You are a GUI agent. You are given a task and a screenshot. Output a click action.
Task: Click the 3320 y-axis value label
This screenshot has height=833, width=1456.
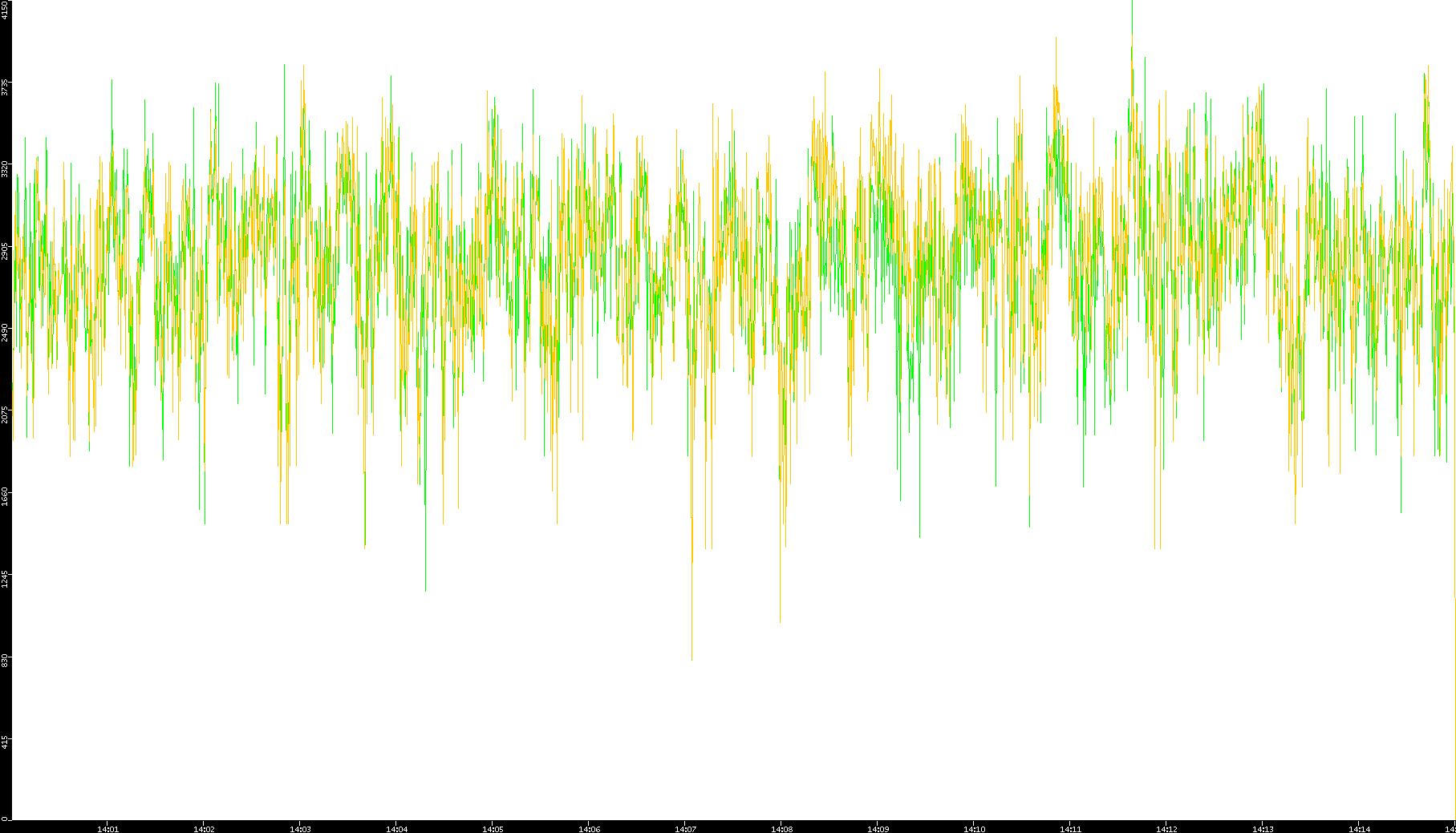[6, 169]
